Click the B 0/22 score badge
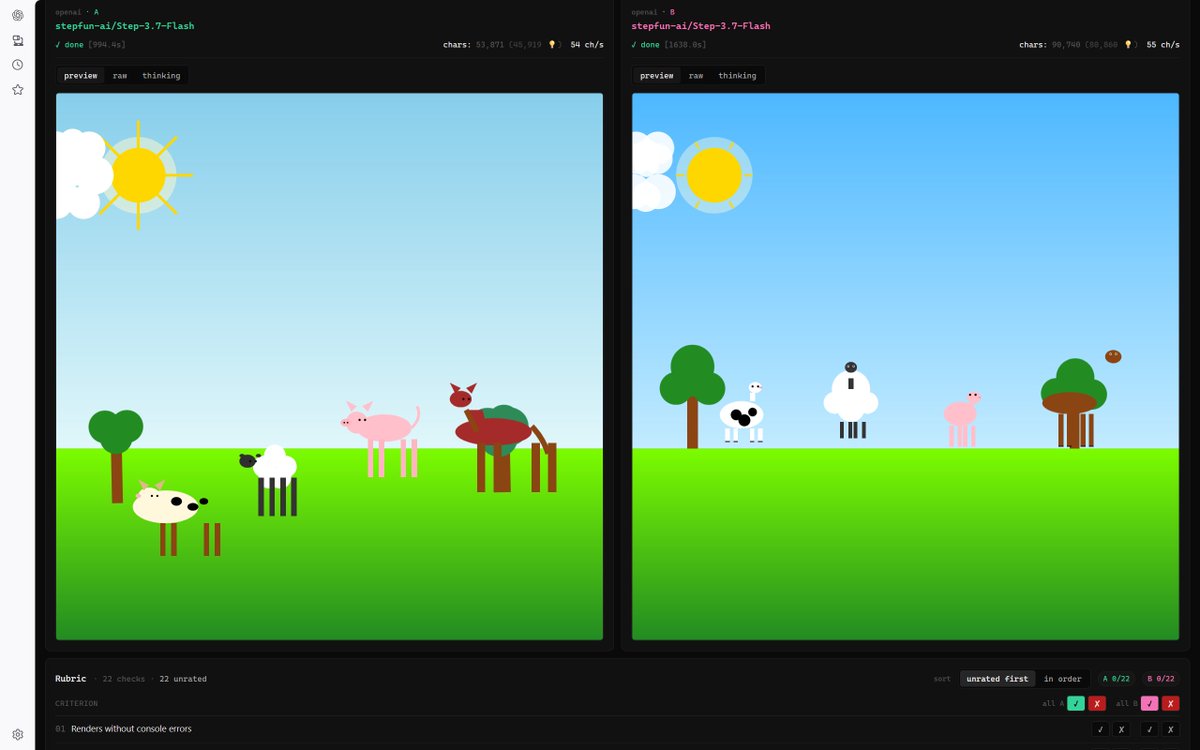Image resolution: width=1200 pixels, height=750 pixels. coord(1161,679)
